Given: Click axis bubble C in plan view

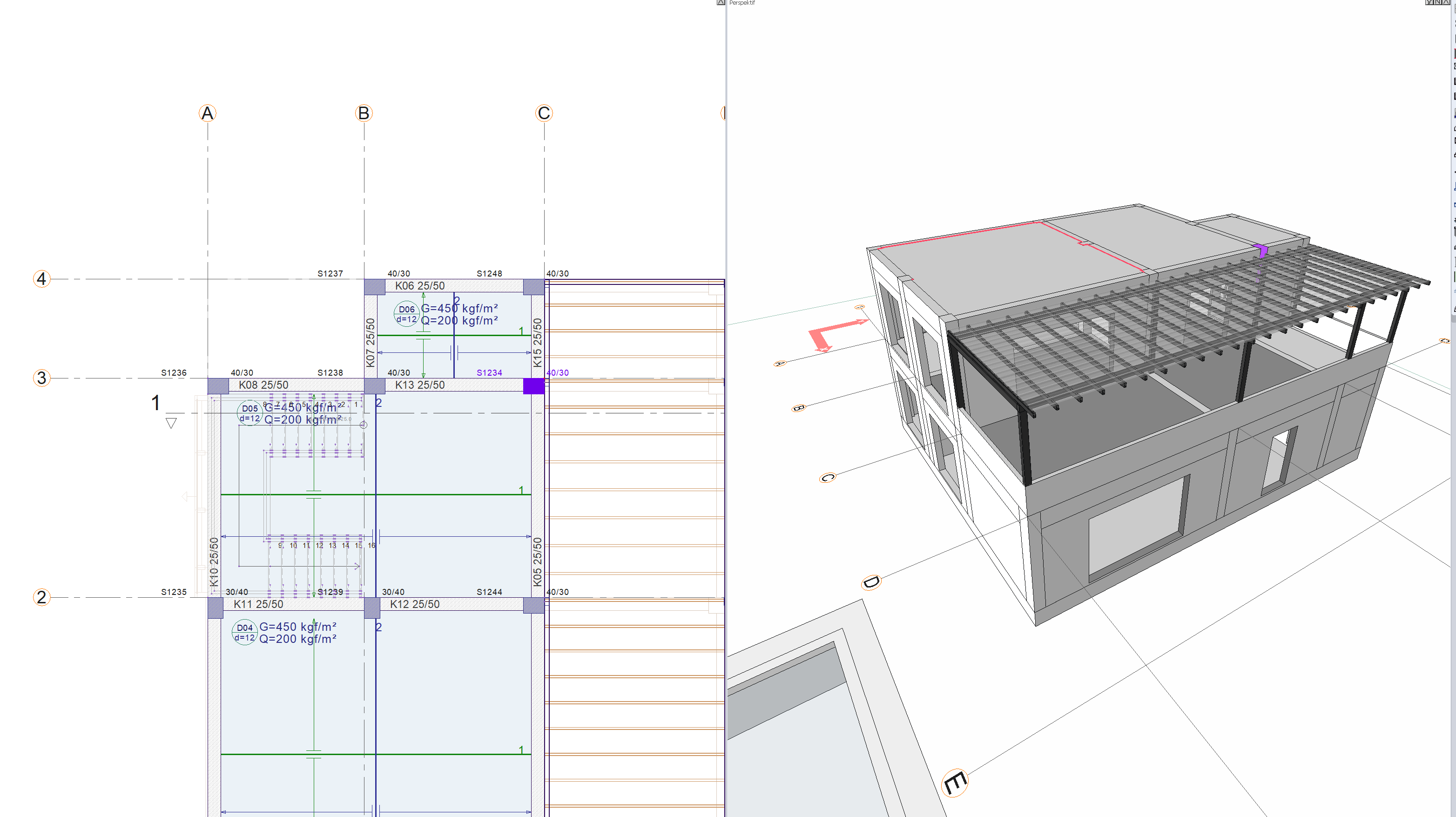Looking at the screenshot, I should pyautogui.click(x=544, y=113).
